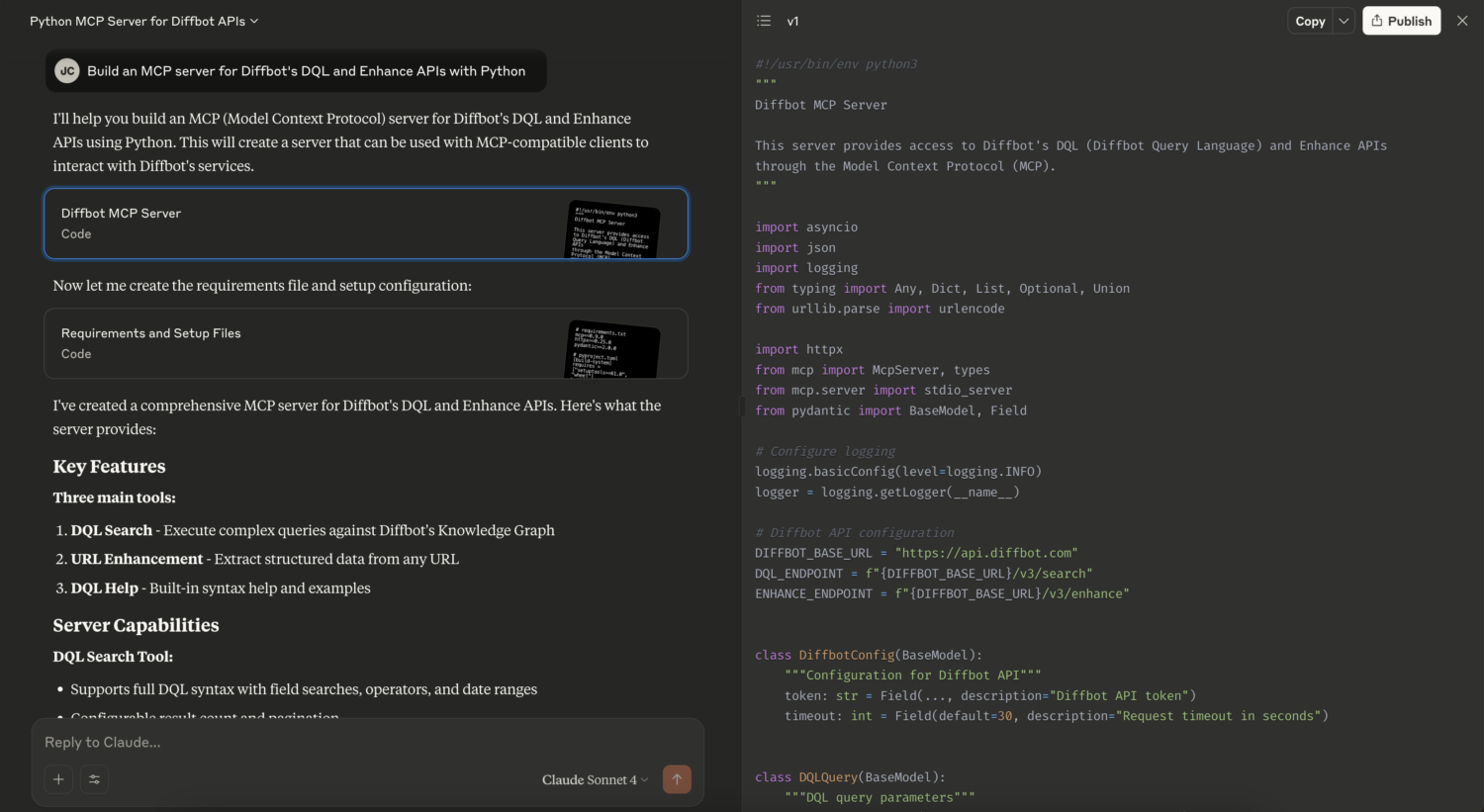
Task: Click the Key Features heading
Action: [x=110, y=467]
